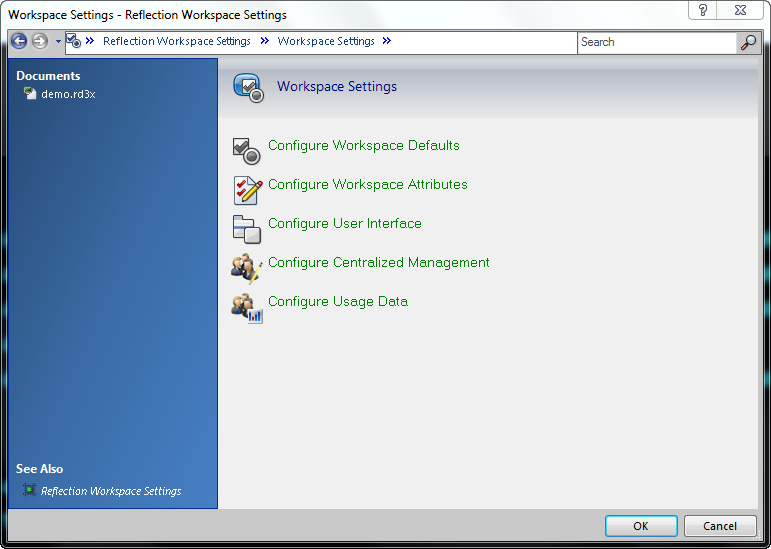Click the Centralized Management users icon
771x549 pixels.
coord(247,268)
